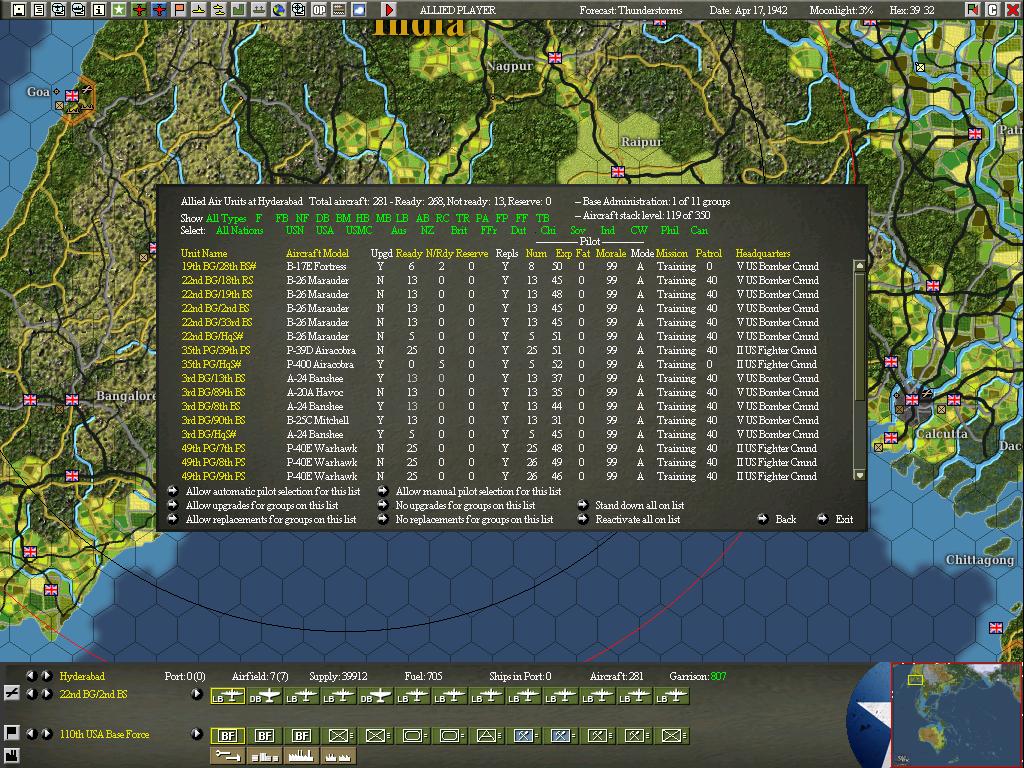Viewport: 1024px width, 768px height.
Task: Open the 35th PG/39th FS unit row
Action: click(x=500, y=350)
